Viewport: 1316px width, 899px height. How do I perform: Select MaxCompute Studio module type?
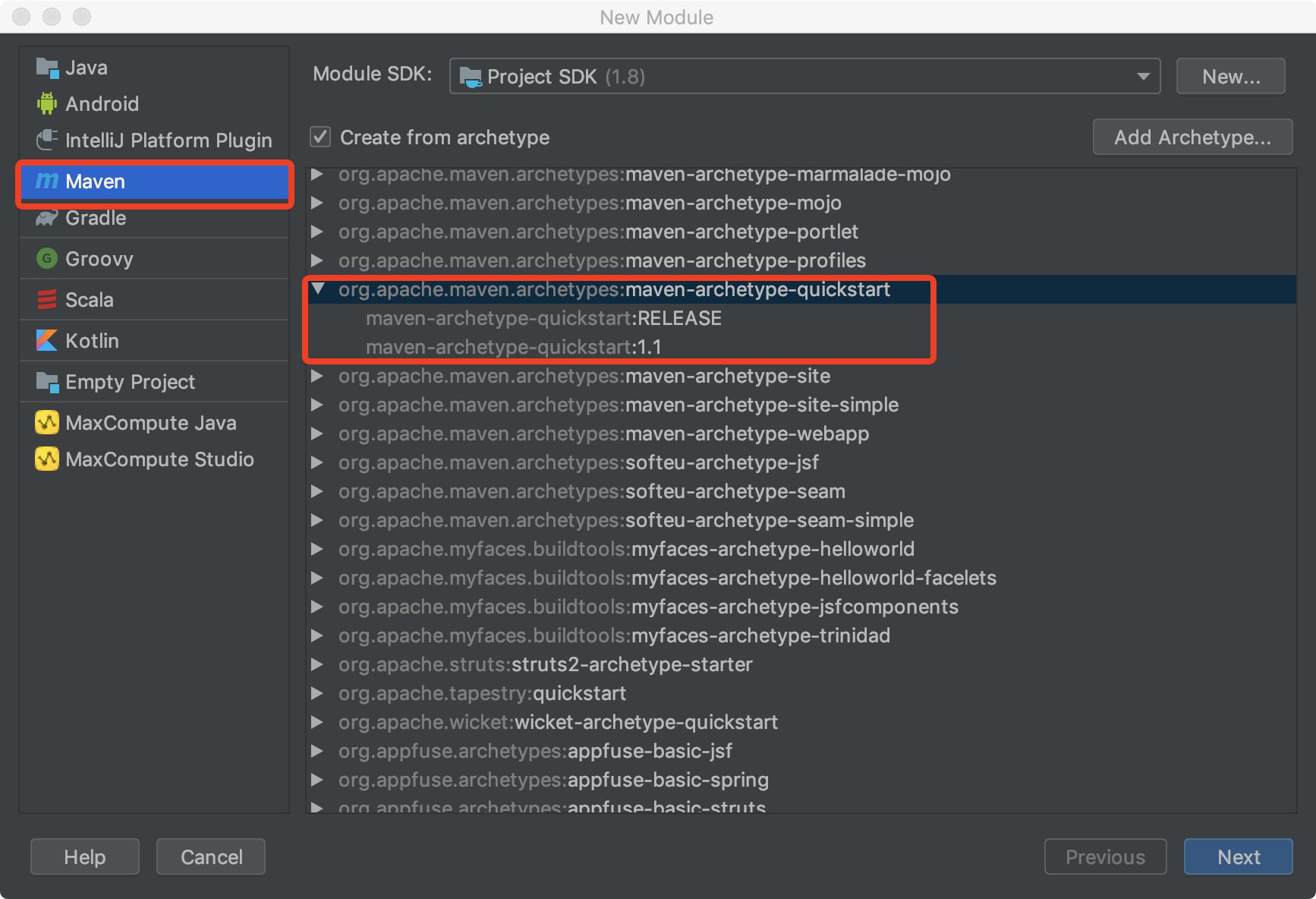pos(154,459)
